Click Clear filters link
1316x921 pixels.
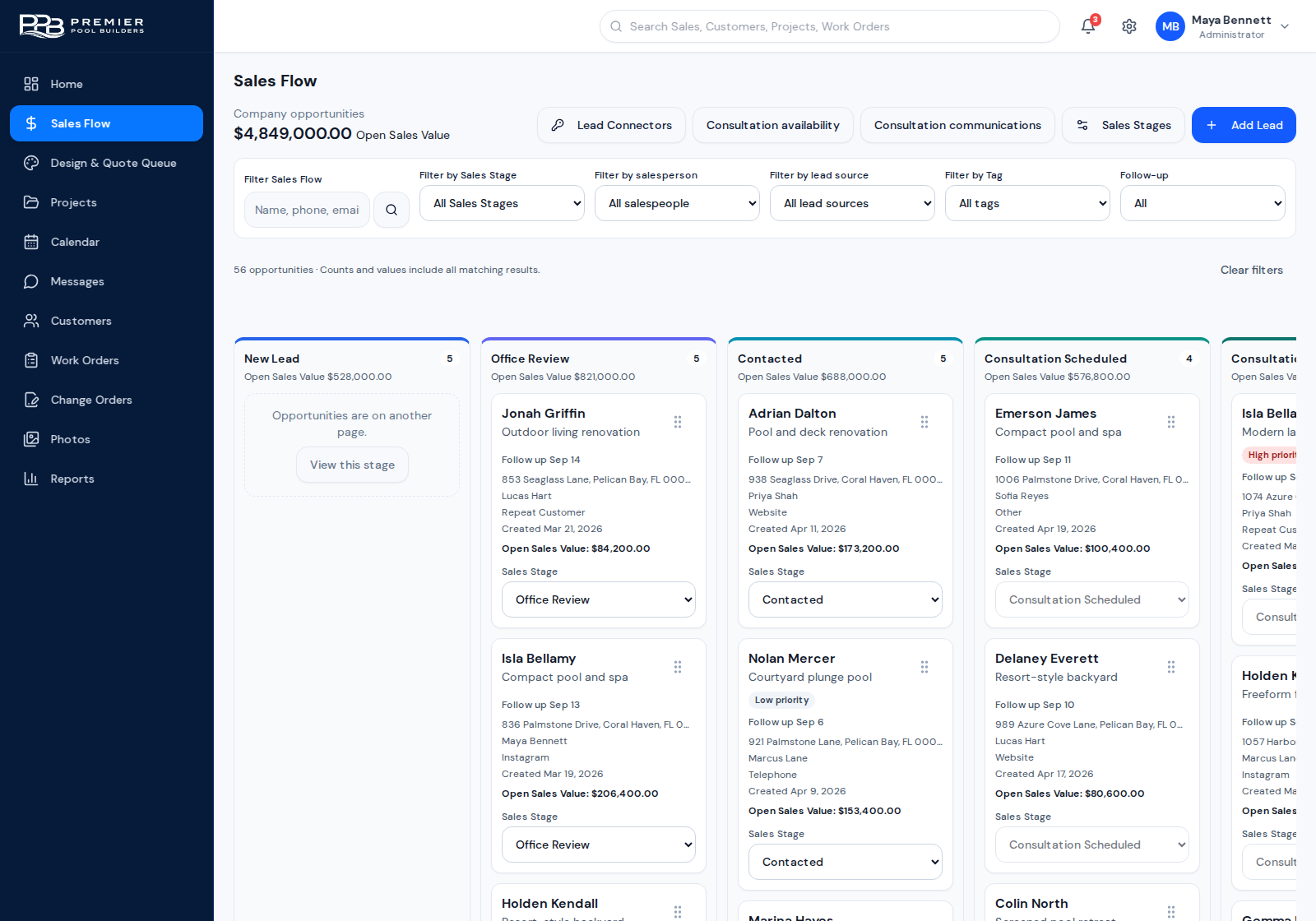pyautogui.click(x=1251, y=270)
